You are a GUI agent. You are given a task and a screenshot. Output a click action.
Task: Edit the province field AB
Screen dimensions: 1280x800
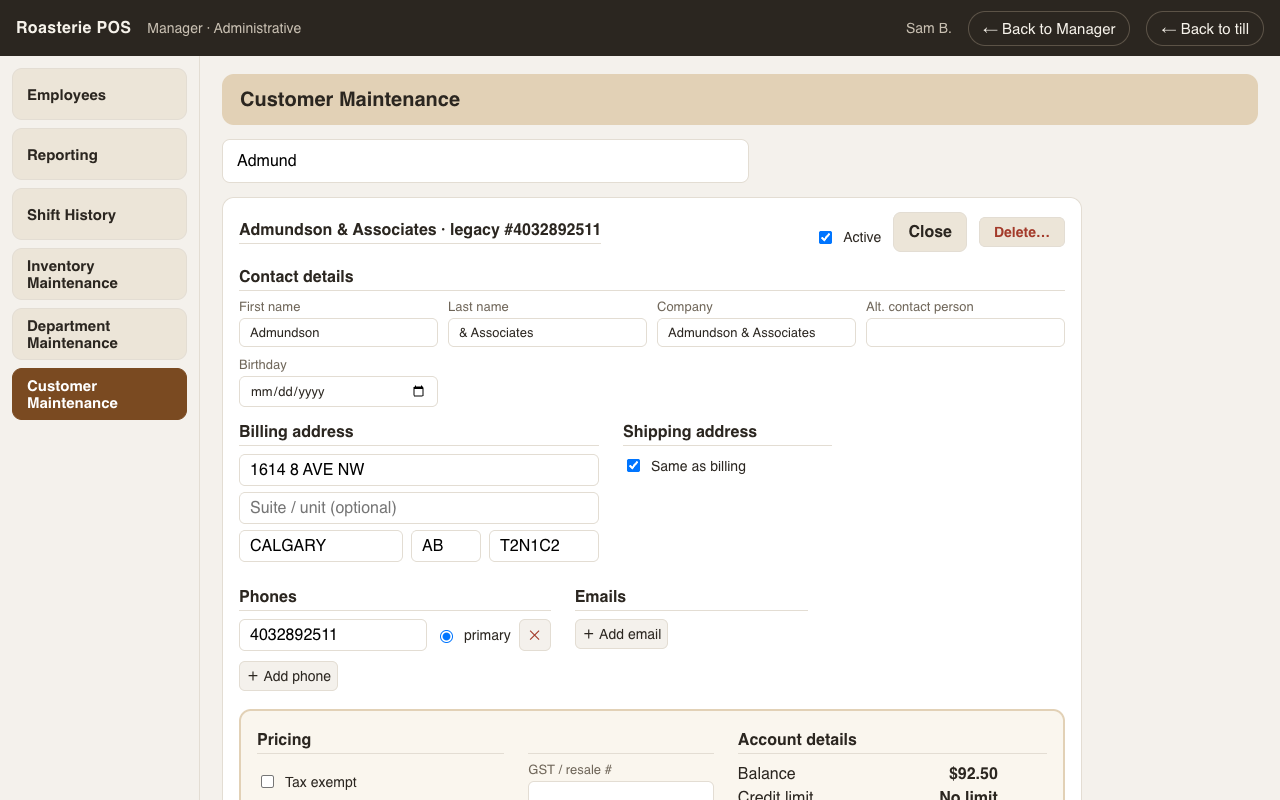pos(446,546)
